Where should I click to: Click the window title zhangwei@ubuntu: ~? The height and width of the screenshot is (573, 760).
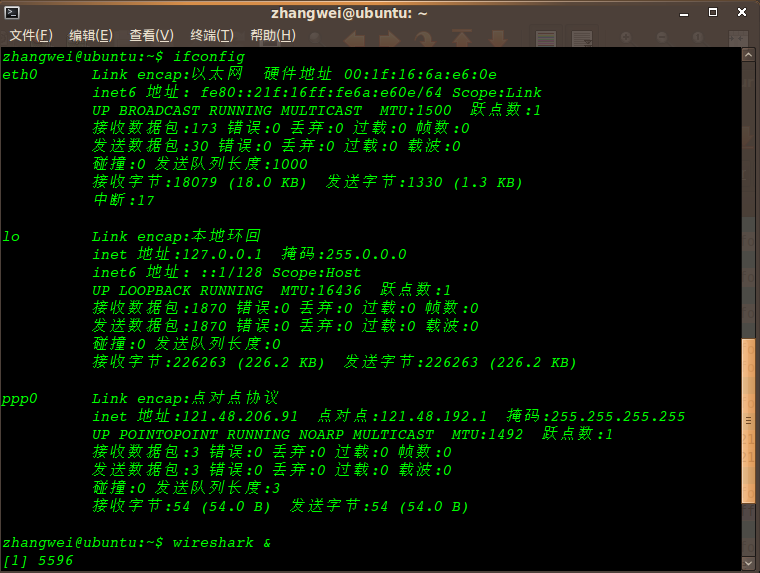pos(349,13)
